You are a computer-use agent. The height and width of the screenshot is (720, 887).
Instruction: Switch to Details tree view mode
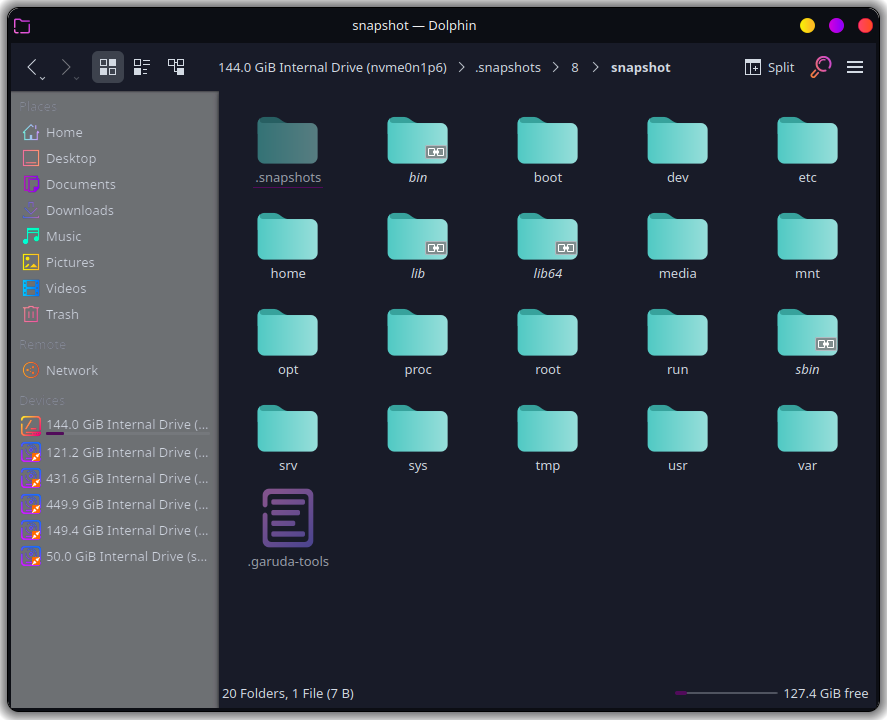pos(176,67)
